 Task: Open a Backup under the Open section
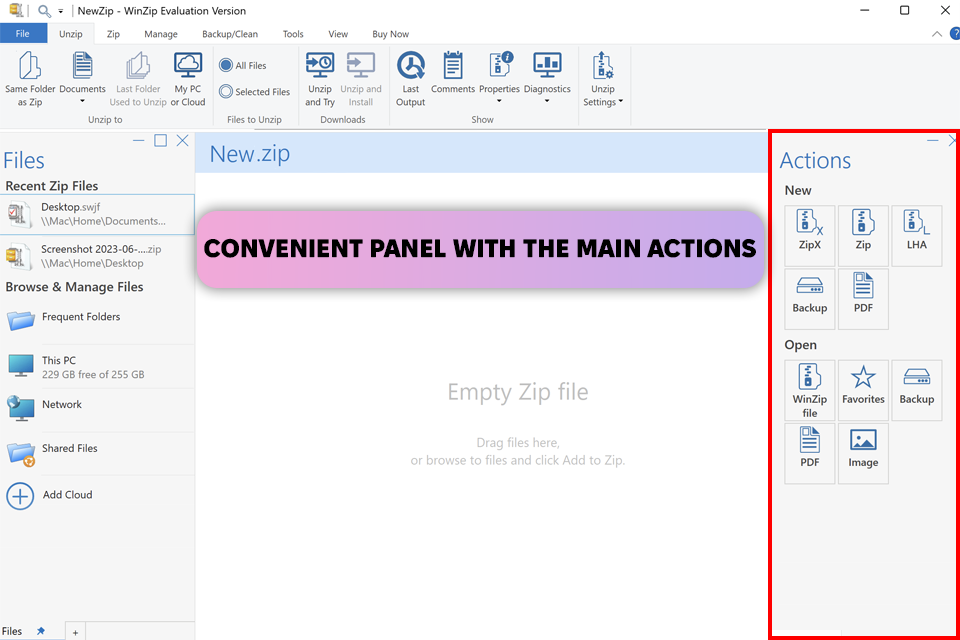tap(917, 390)
